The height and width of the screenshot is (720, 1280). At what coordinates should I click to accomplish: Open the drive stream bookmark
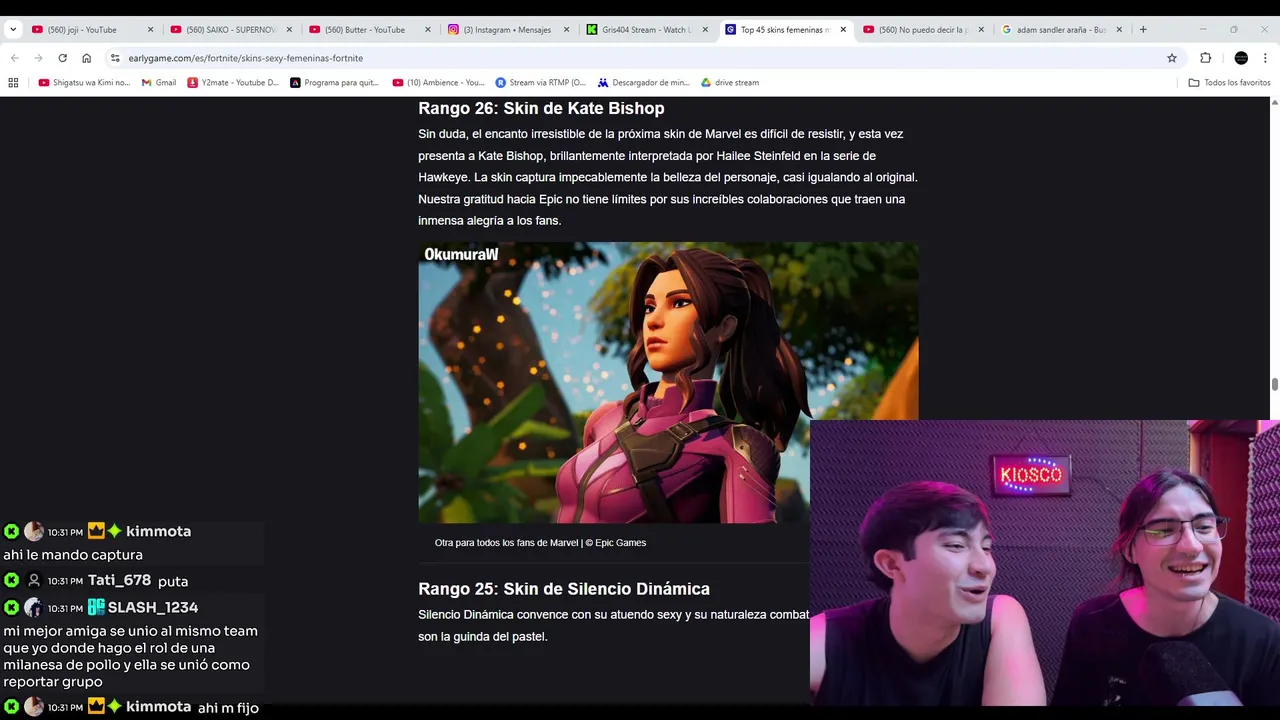pos(730,83)
